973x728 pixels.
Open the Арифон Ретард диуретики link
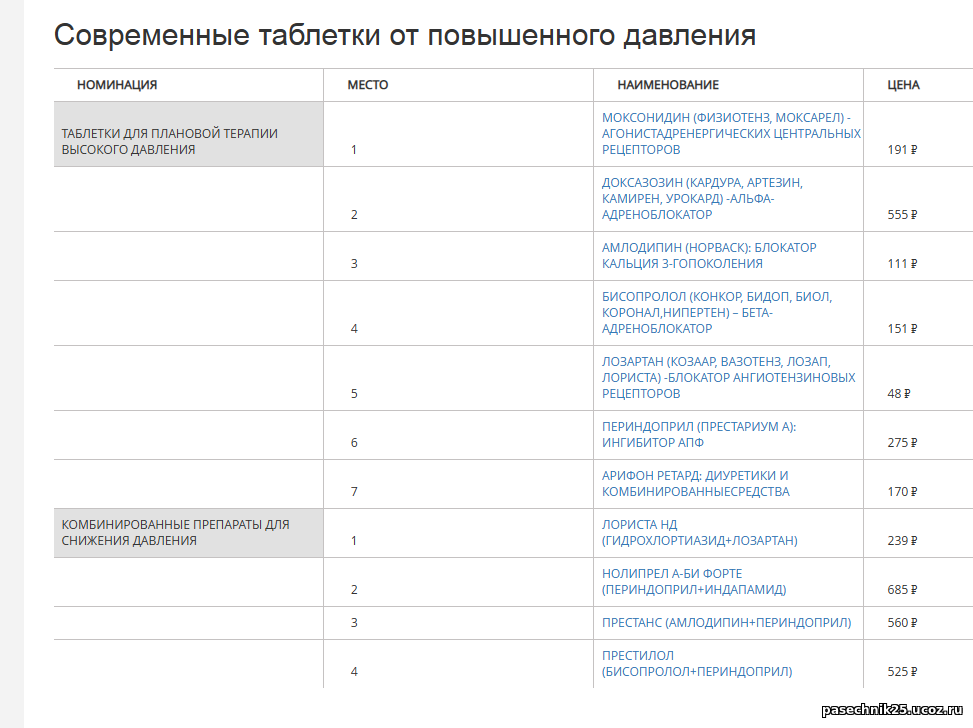pyautogui.click(x=695, y=483)
